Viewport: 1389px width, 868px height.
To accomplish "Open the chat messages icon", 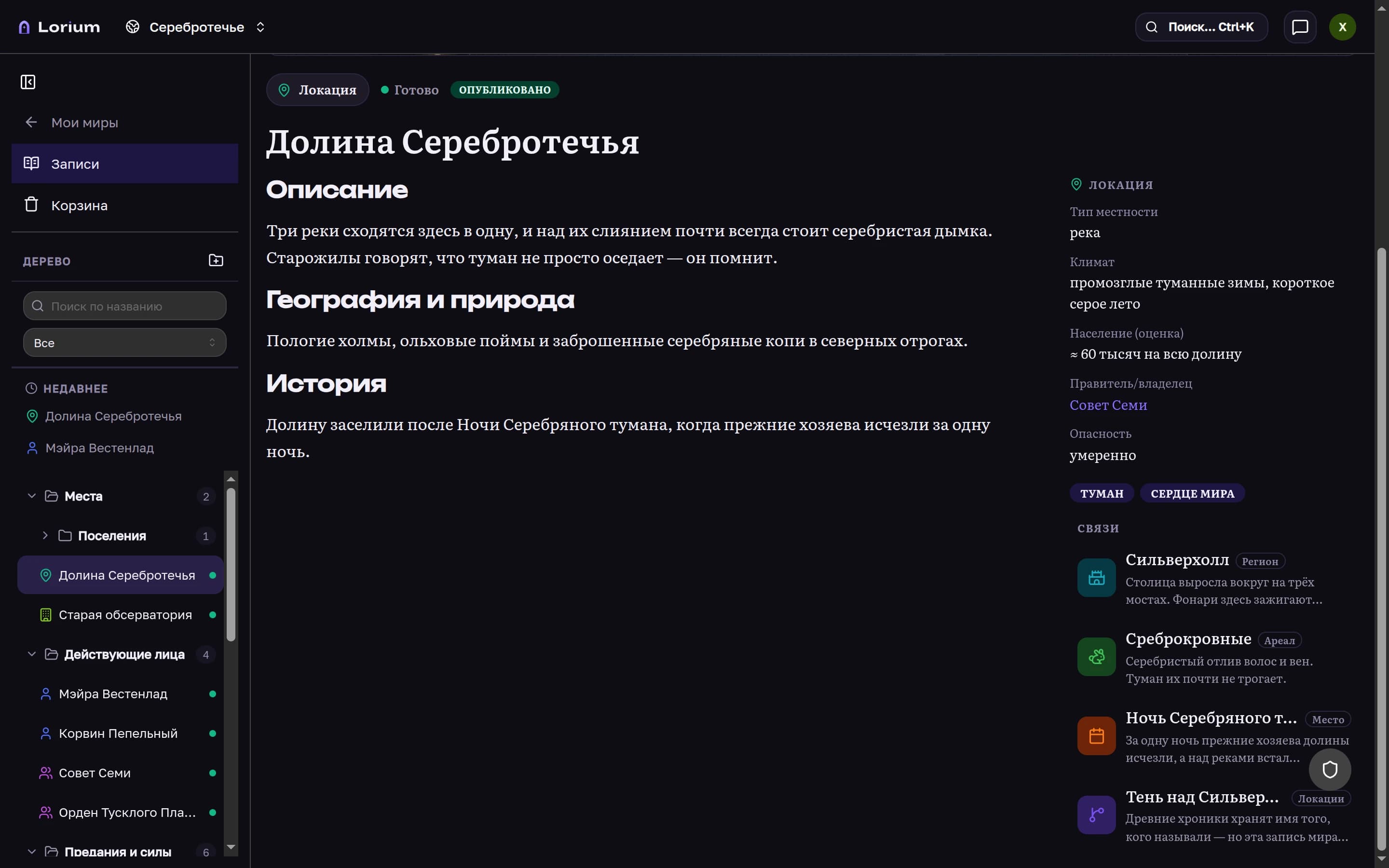I will click(x=1299, y=27).
